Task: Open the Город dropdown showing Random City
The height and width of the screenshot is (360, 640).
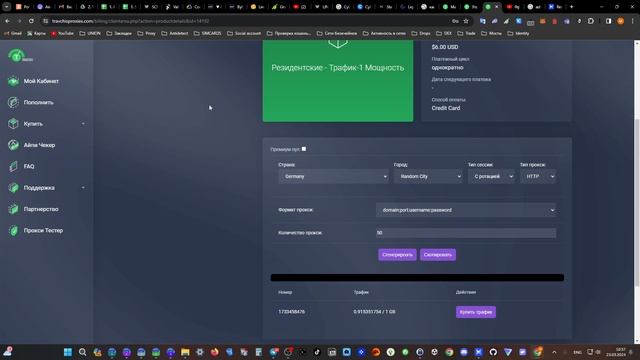Action: [428, 176]
